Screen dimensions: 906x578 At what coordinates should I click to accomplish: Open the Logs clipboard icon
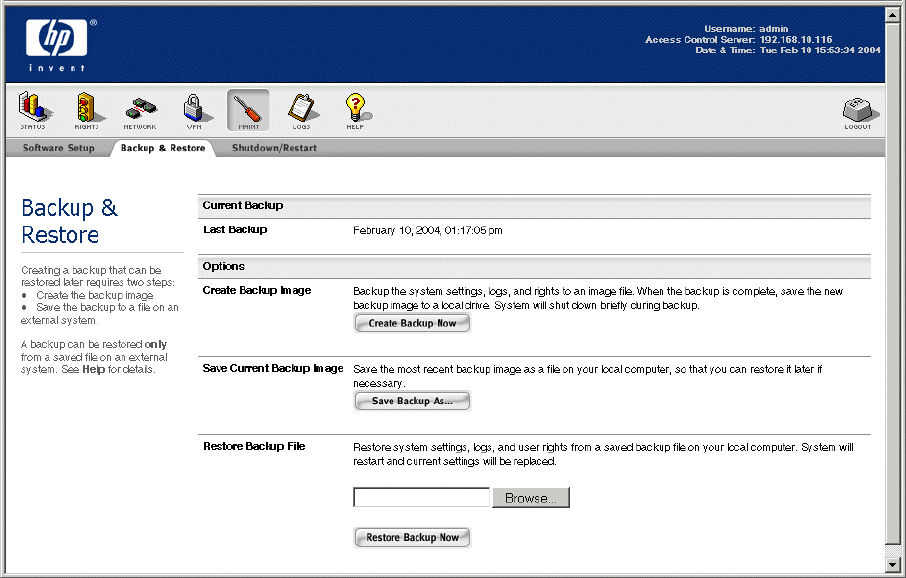pyautogui.click(x=301, y=109)
